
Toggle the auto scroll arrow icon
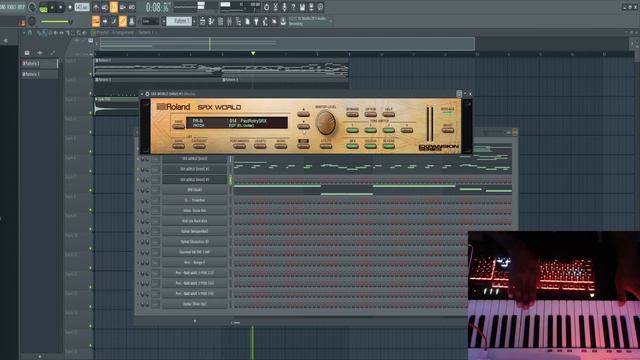[105, 21]
